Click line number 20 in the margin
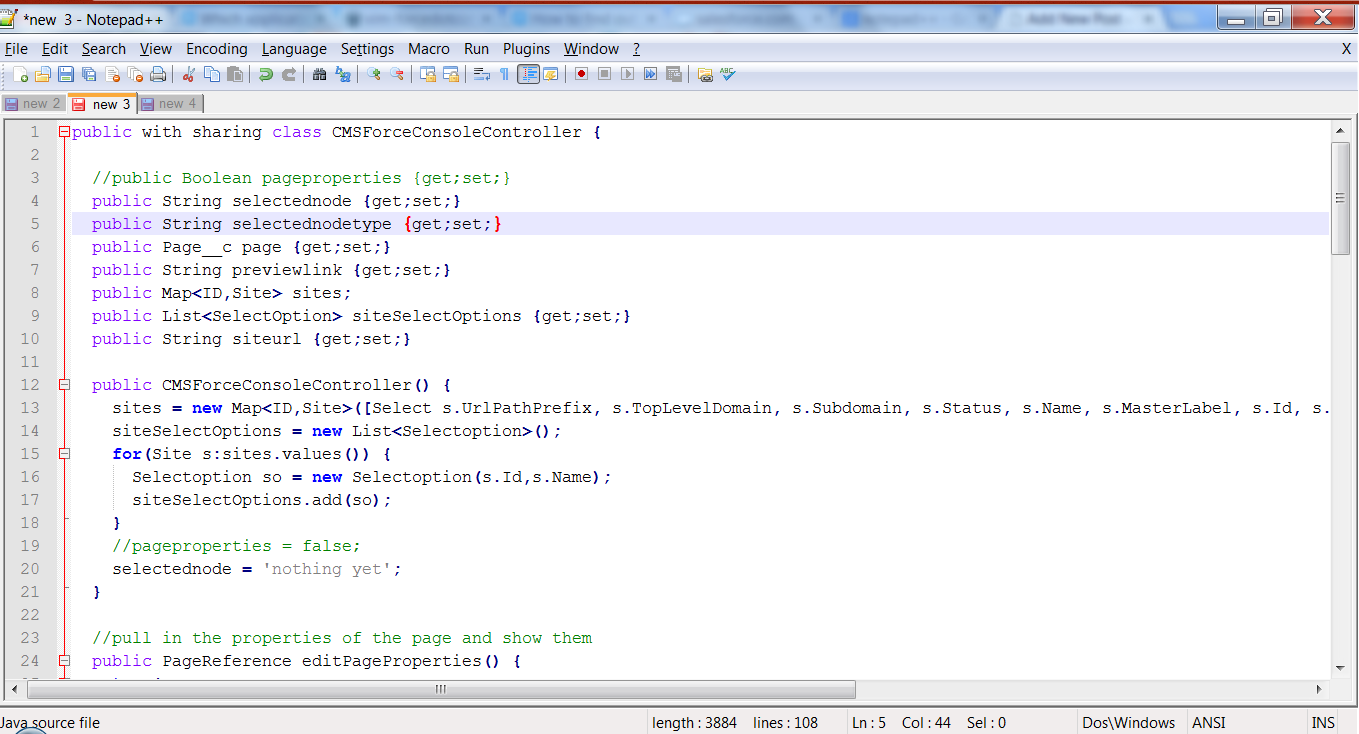This screenshot has width=1359, height=734. pos(30,569)
